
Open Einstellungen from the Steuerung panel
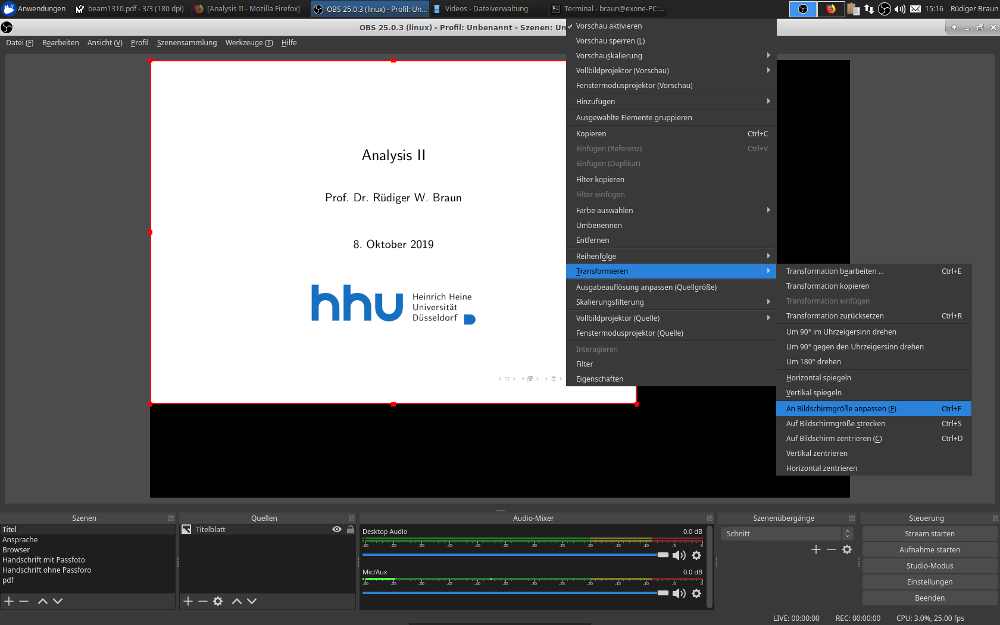pyautogui.click(x=929, y=582)
